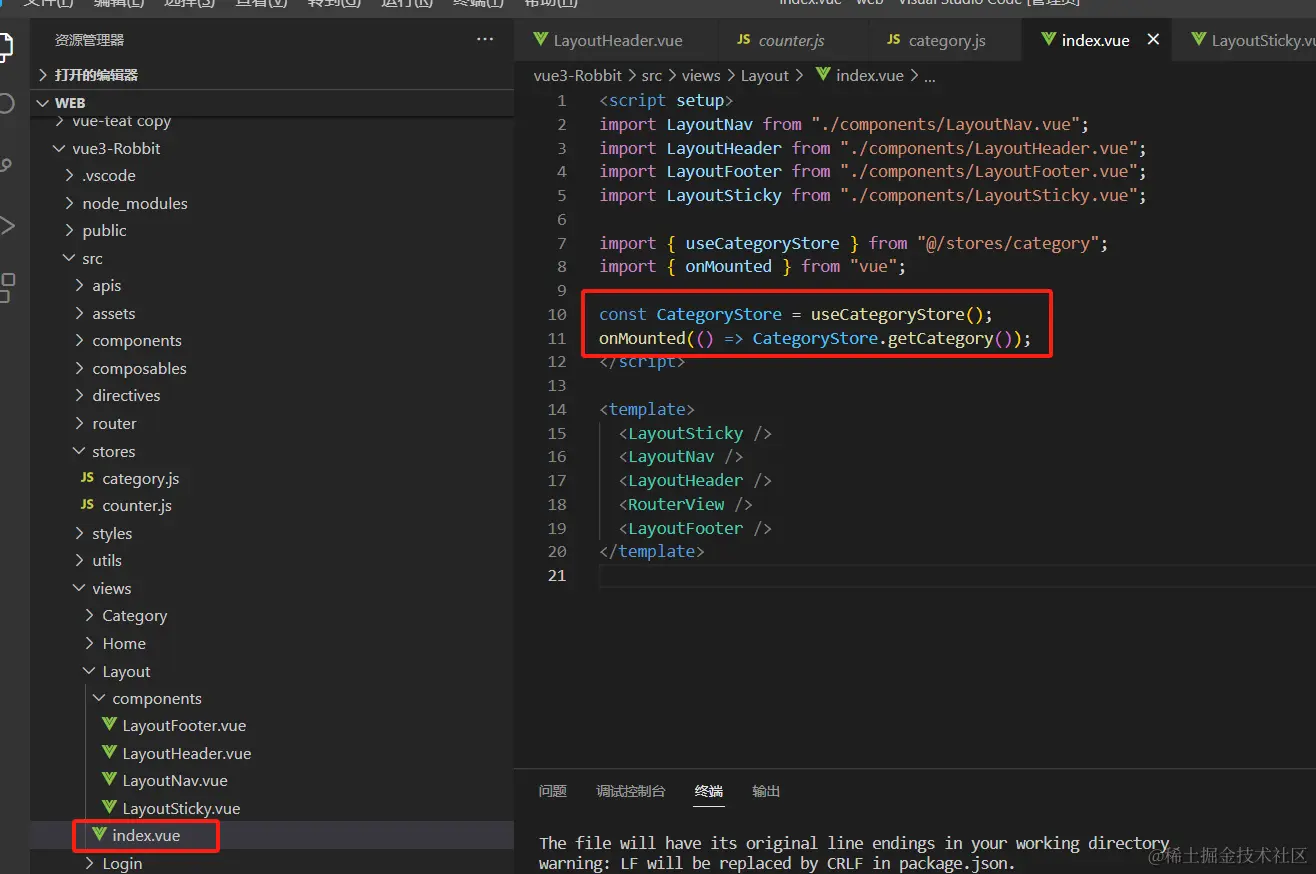Image resolution: width=1316 pixels, height=874 pixels.
Task: Expand the Category folder under views
Action: (x=89, y=615)
